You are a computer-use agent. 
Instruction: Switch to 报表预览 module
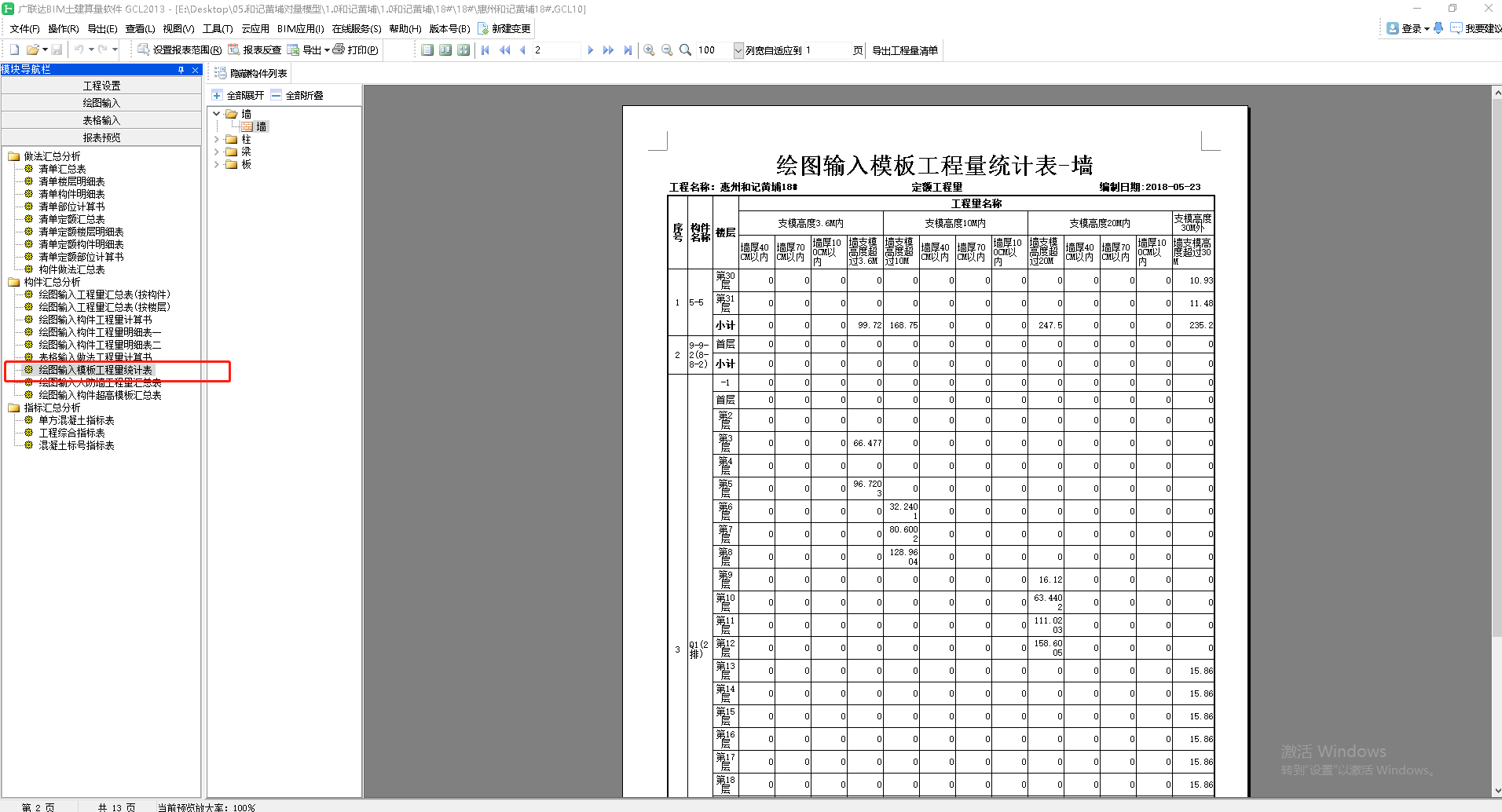click(x=101, y=137)
